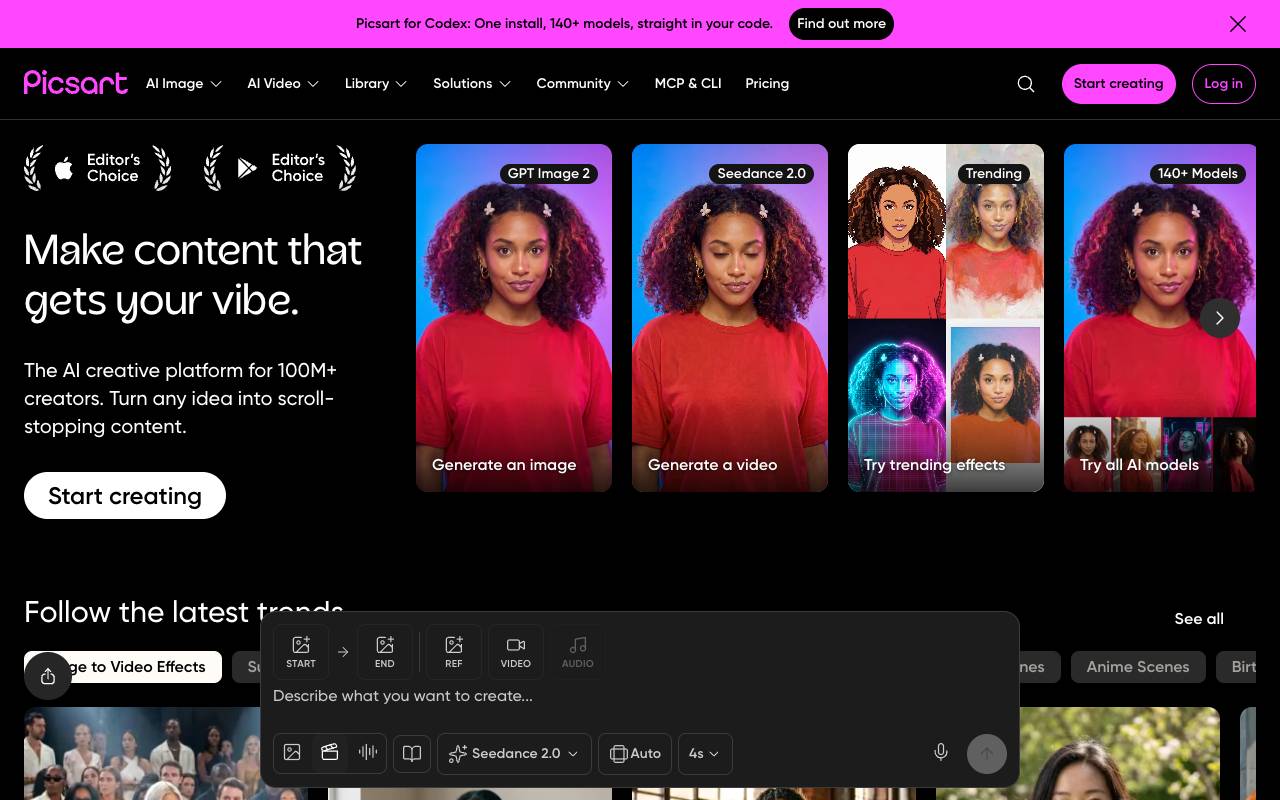Open the Auto aspect ratio selector

[x=635, y=753]
